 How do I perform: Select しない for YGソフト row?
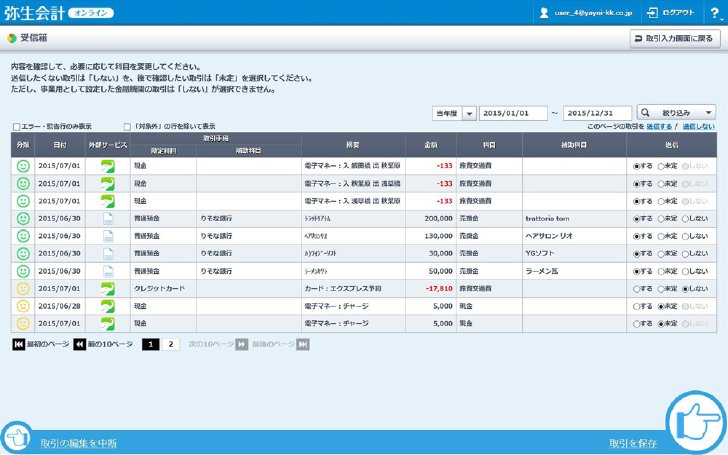(x=685, y=254)
